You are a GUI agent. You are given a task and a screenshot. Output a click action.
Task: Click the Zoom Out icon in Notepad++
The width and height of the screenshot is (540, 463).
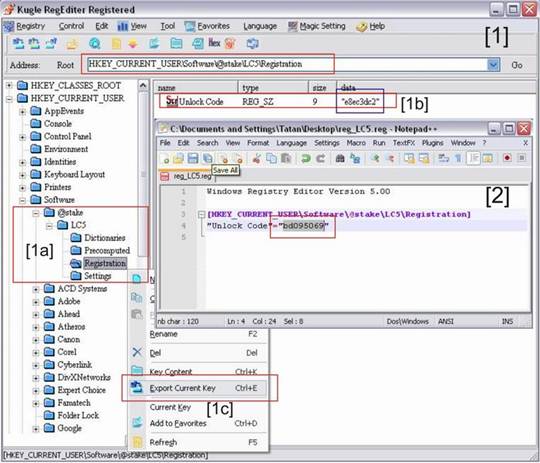pos(390,158)
